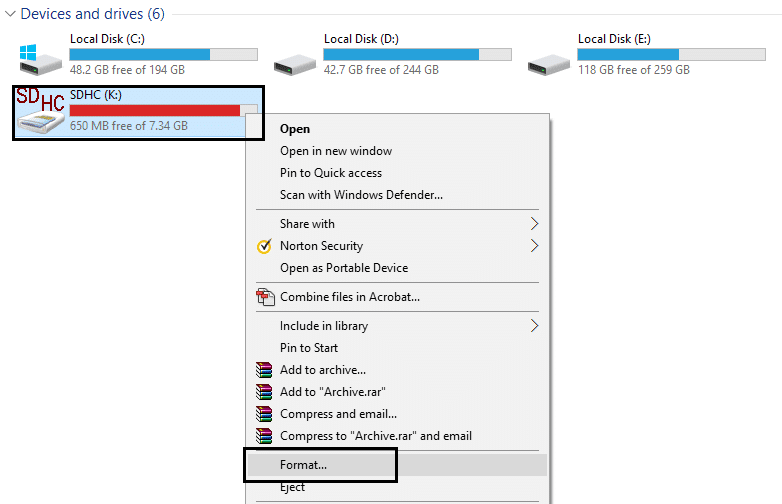Collapse the Devices and drives section
The height and width of the screenshot is (504, 782).
pyautogui.click(x=10, y=14)
